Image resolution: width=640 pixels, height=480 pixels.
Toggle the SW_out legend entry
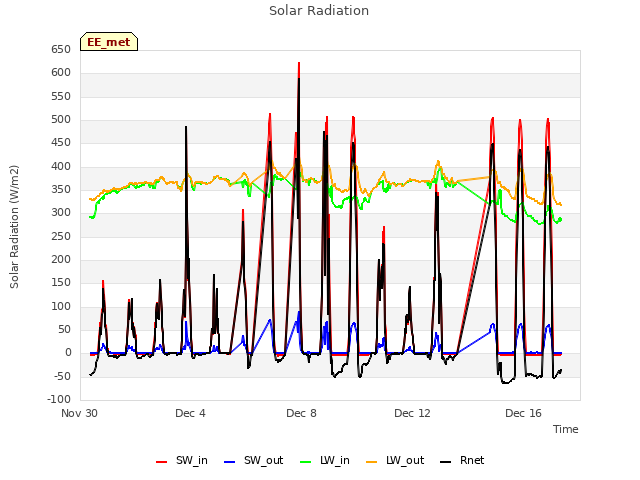[253, 460]
